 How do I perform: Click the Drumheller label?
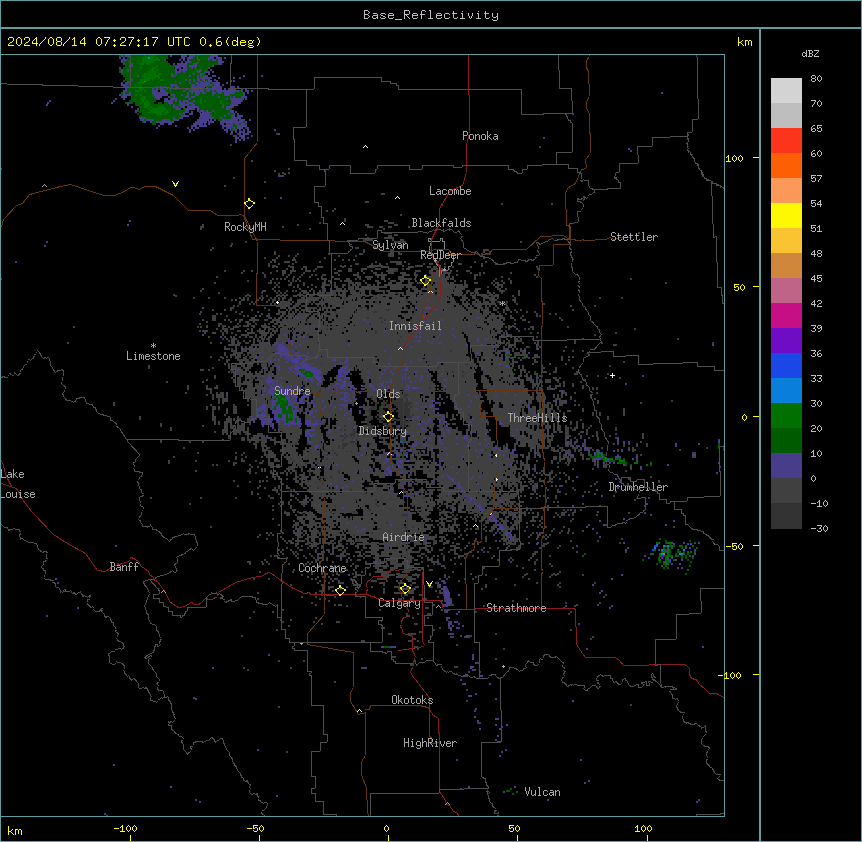point(638,487)
